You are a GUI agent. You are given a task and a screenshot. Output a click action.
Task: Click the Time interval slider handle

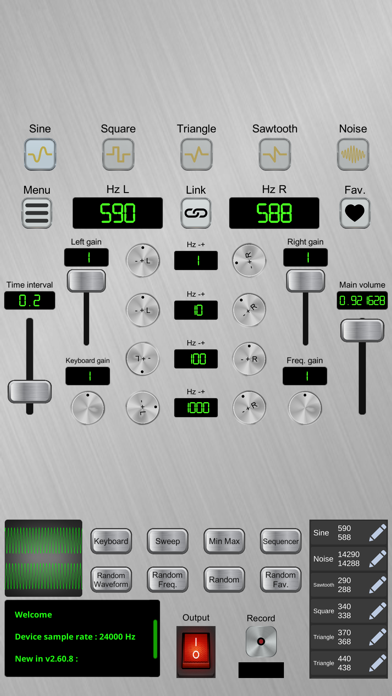tap(30, 392)
